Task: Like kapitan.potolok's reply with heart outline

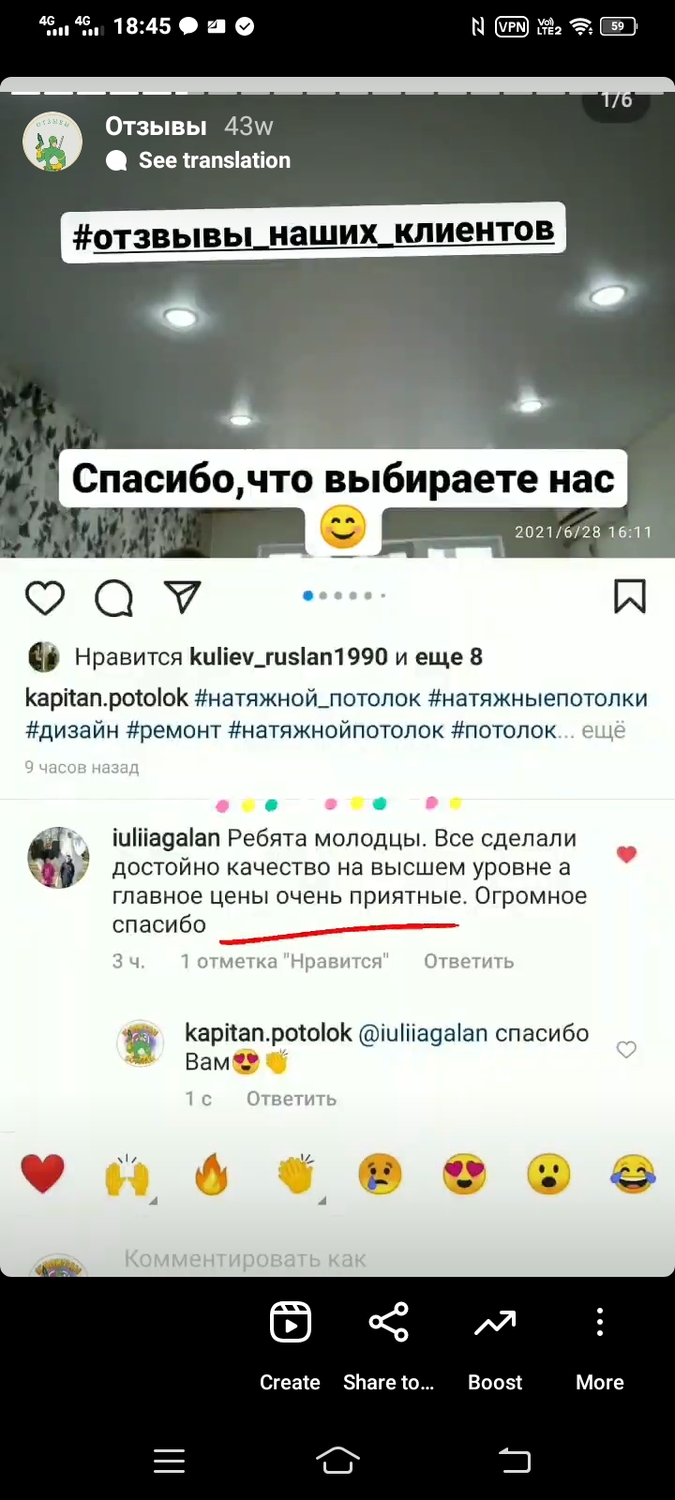Action: [626, 1050]
